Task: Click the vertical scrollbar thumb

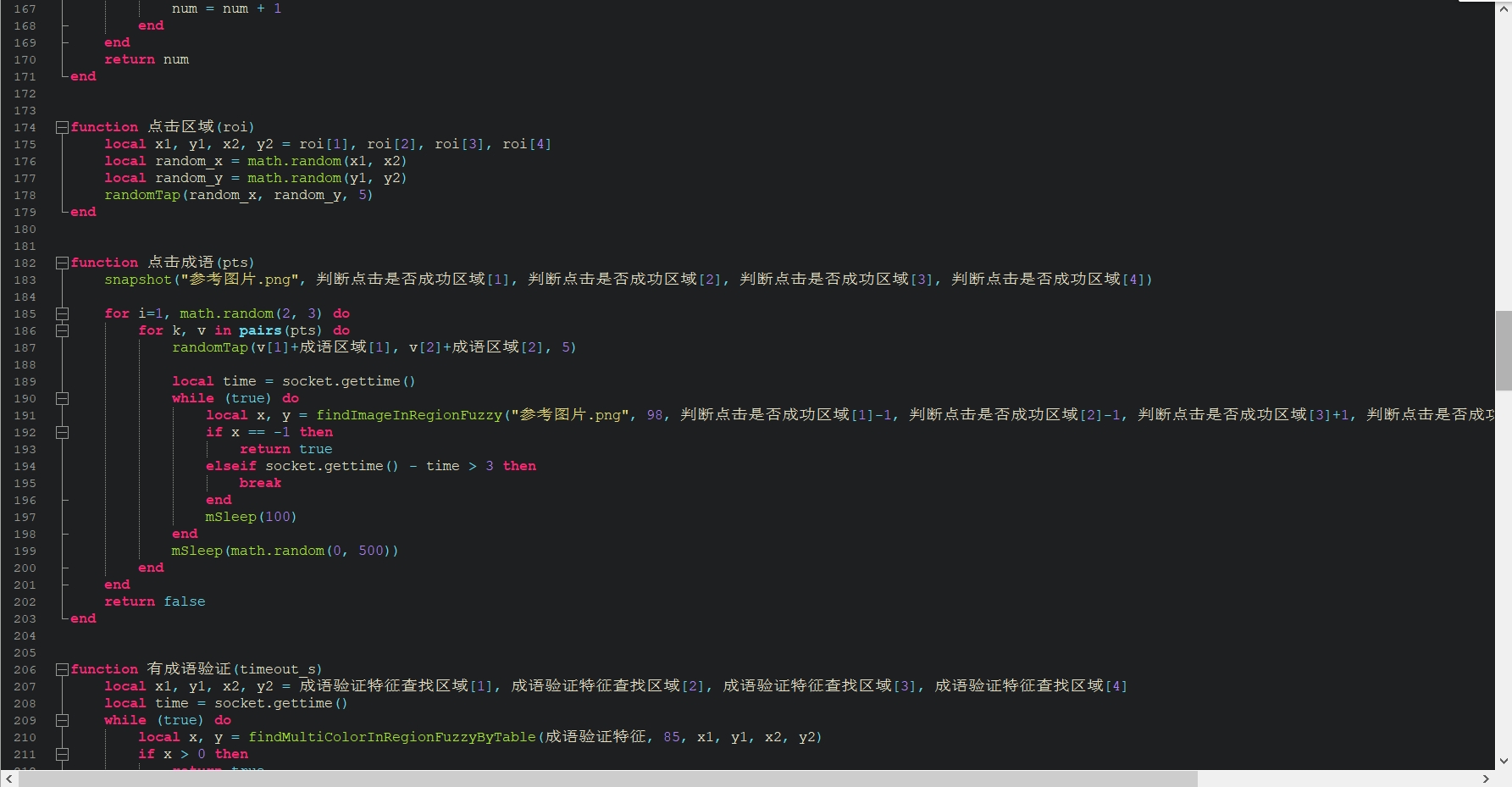Action: tap(1504, 351)
